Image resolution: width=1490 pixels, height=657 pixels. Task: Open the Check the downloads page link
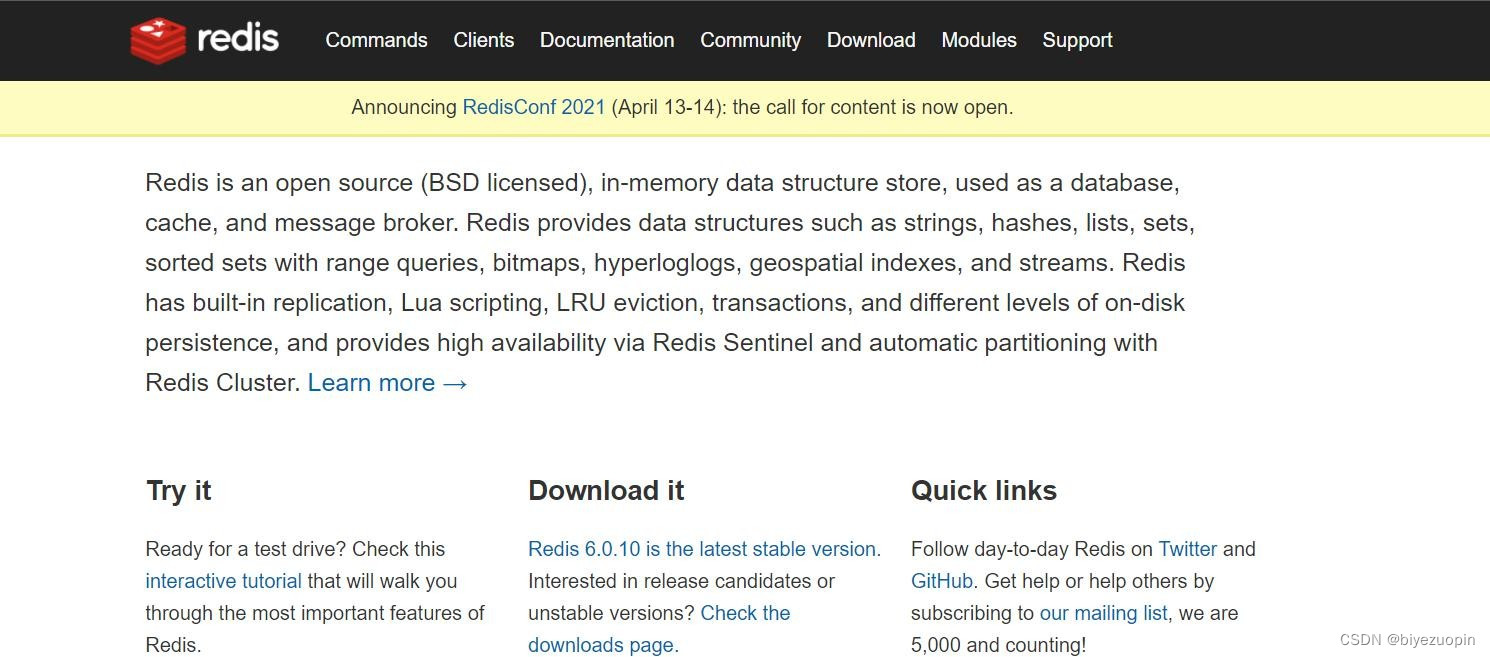coord(659,629)
